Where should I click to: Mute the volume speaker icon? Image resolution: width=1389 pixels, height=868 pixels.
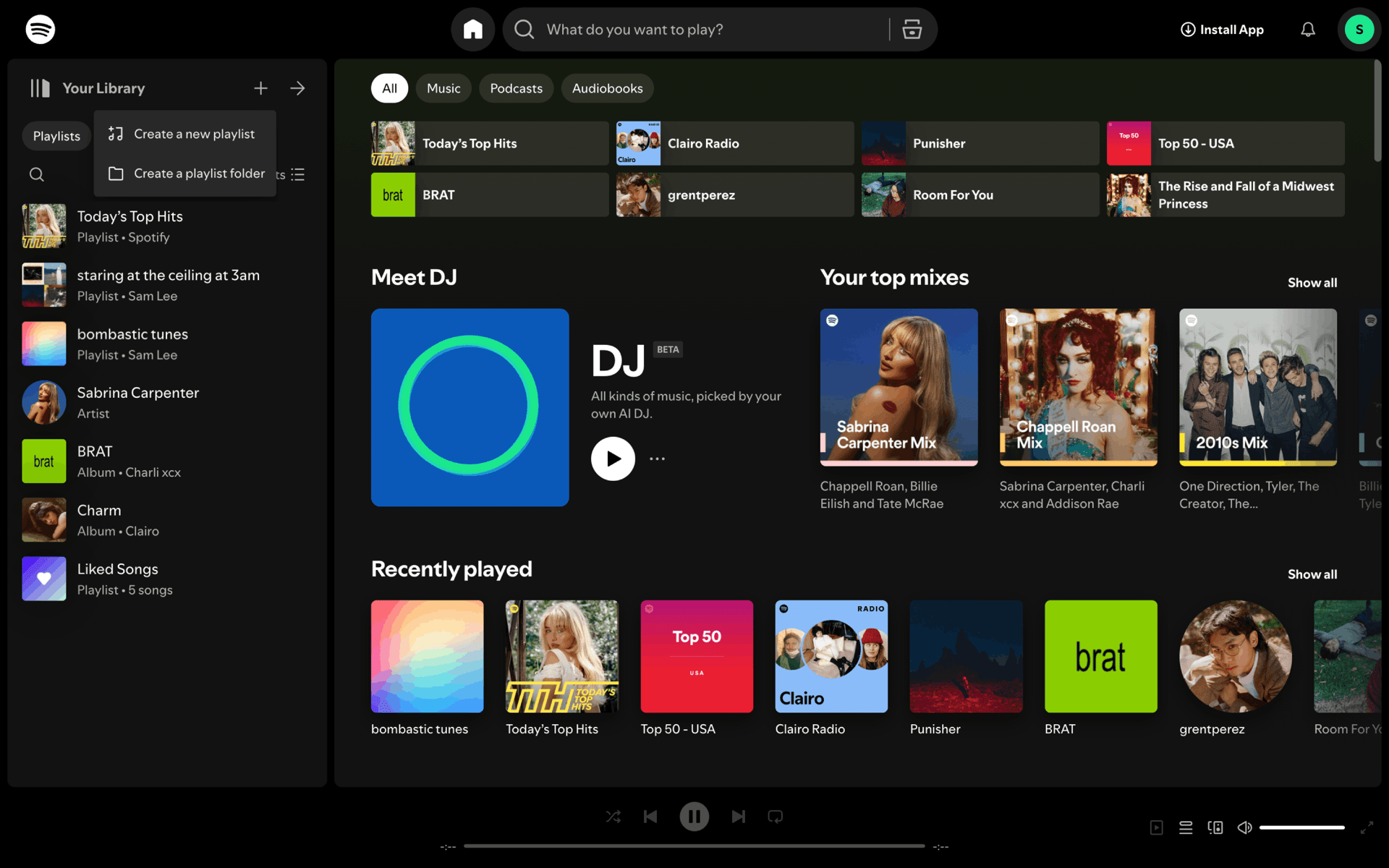point(1244,827)
